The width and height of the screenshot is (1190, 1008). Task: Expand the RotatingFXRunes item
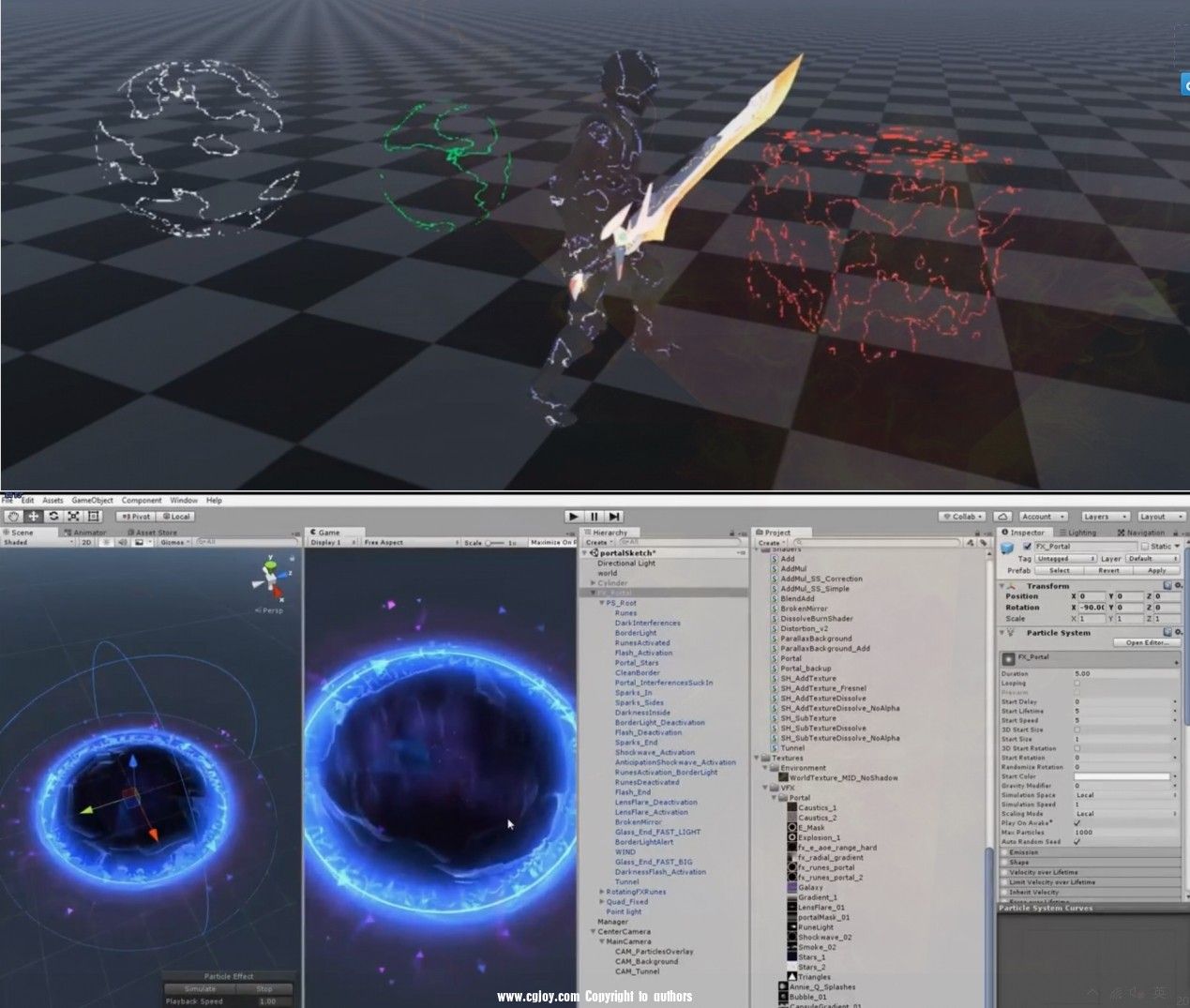click(x=601, y=892)
